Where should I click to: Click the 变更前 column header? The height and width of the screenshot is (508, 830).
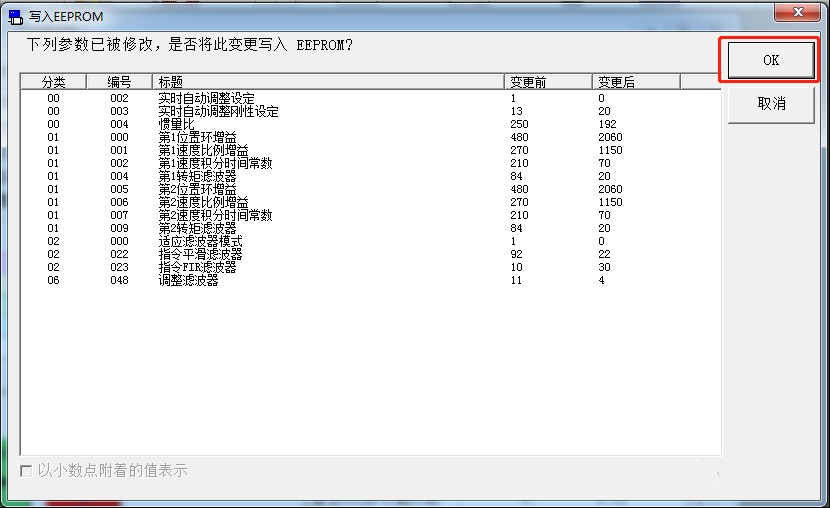click(548, 82)
